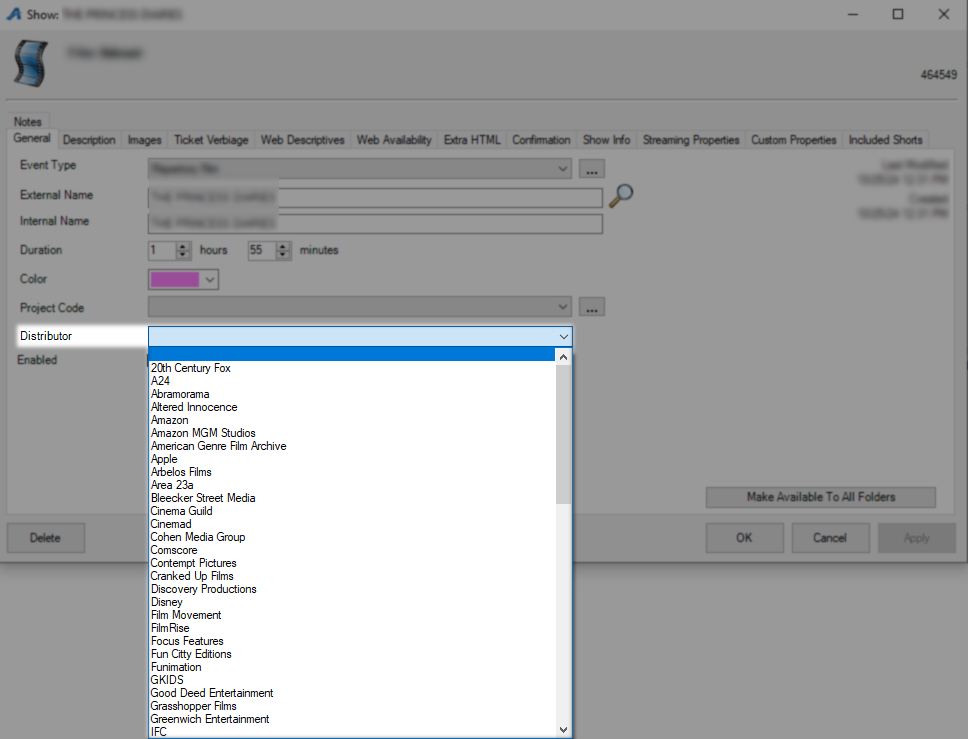
Task: Pick Grasshopper Films
Action: point(352,706)
